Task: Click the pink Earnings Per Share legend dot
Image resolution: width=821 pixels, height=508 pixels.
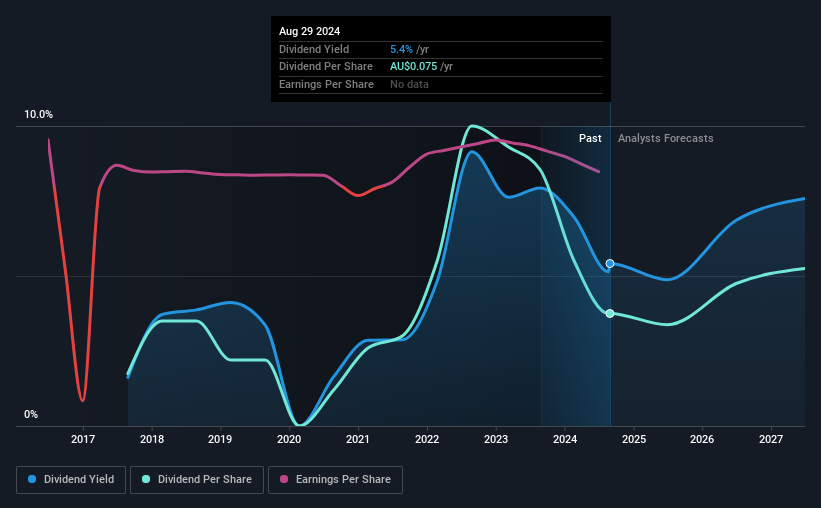Action: click(x=284, y=479)
